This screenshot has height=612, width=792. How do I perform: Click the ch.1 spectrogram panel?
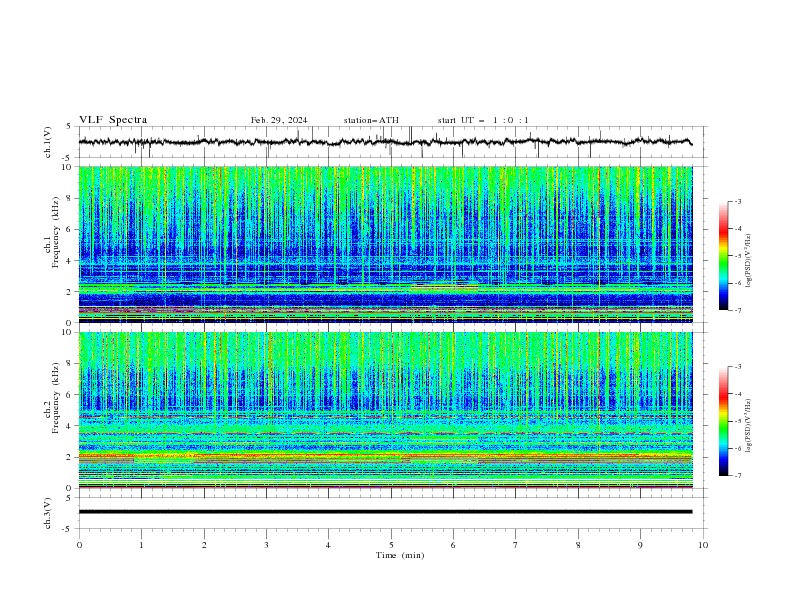[x=385, y=244]
